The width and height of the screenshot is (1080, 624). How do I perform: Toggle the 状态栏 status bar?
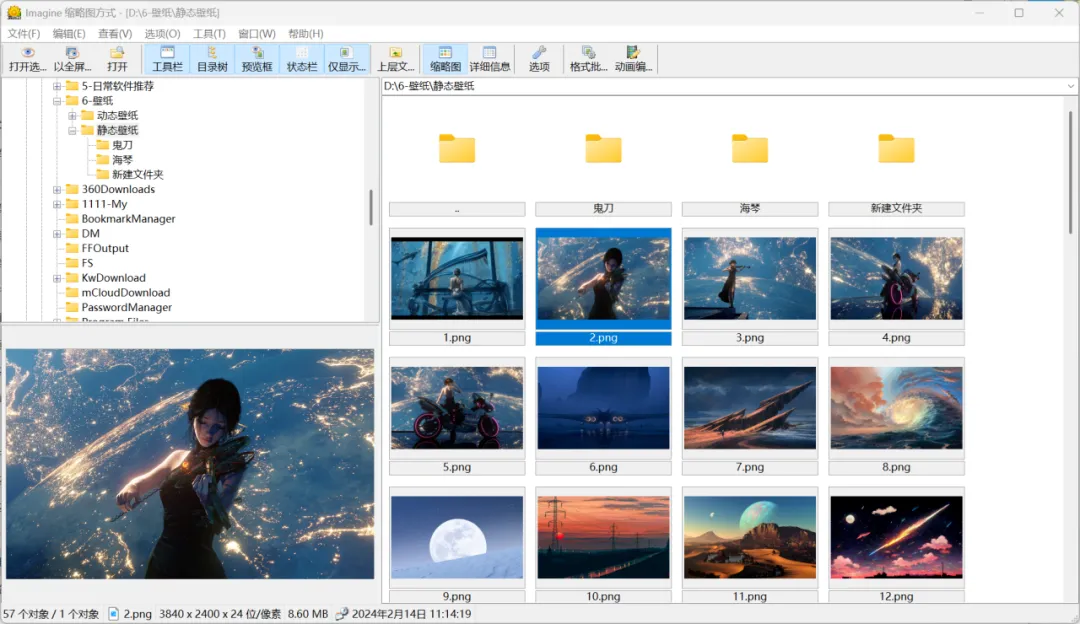click(x=302, y=59)
